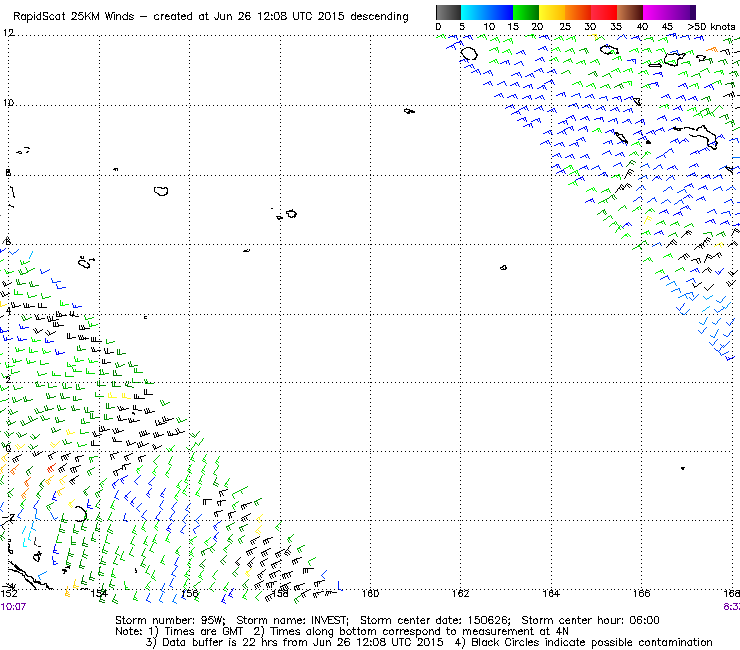Image resolution: width=740 pixels, height=650 pixels.
Task: Select longitude label '164' on bottom axis
Action: 551,593
